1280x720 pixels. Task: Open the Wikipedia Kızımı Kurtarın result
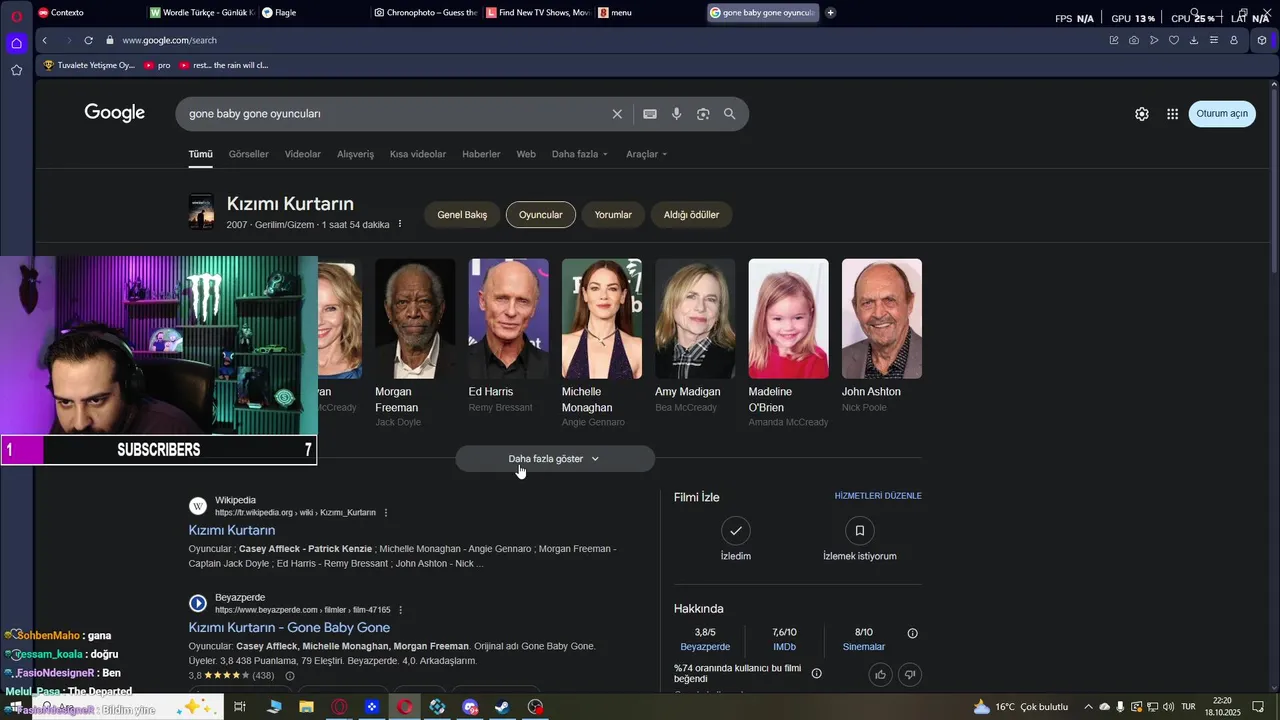point(232,530)
